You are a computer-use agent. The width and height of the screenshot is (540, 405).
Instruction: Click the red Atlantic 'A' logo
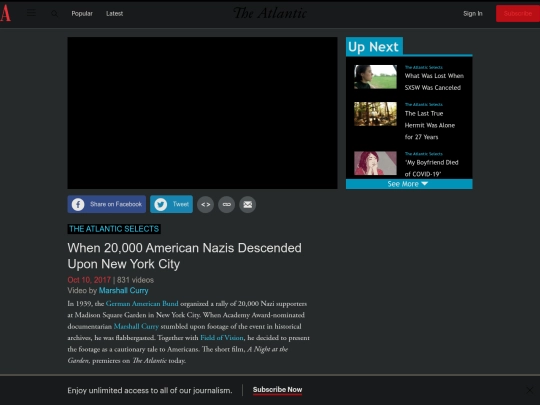[5, 13]
